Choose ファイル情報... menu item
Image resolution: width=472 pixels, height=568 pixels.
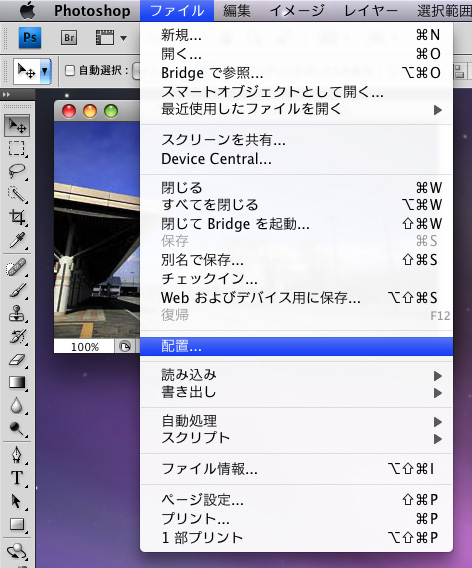click(x=296, y=469)
